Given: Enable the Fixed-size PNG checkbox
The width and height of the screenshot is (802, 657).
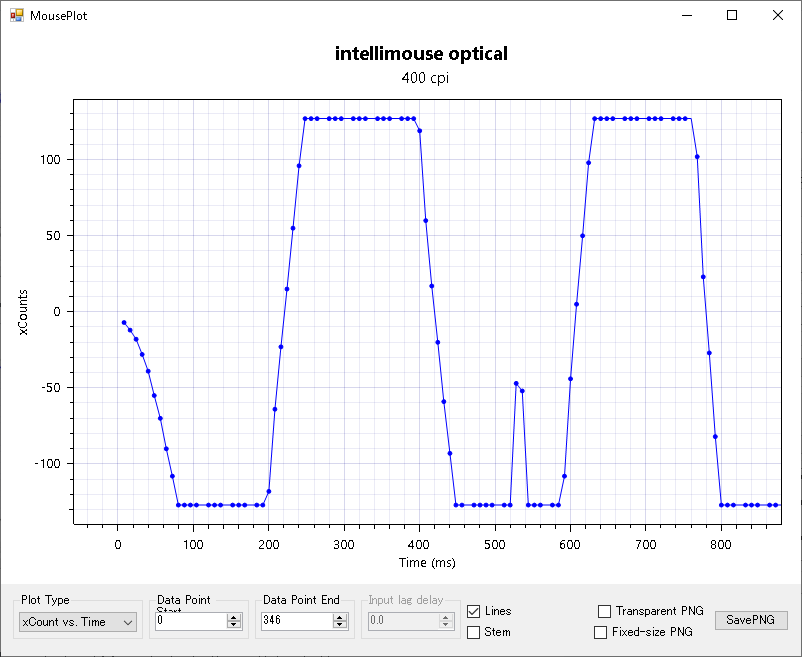Looking at the screenshot, I should pyautogui.click(x=600, y=632).
